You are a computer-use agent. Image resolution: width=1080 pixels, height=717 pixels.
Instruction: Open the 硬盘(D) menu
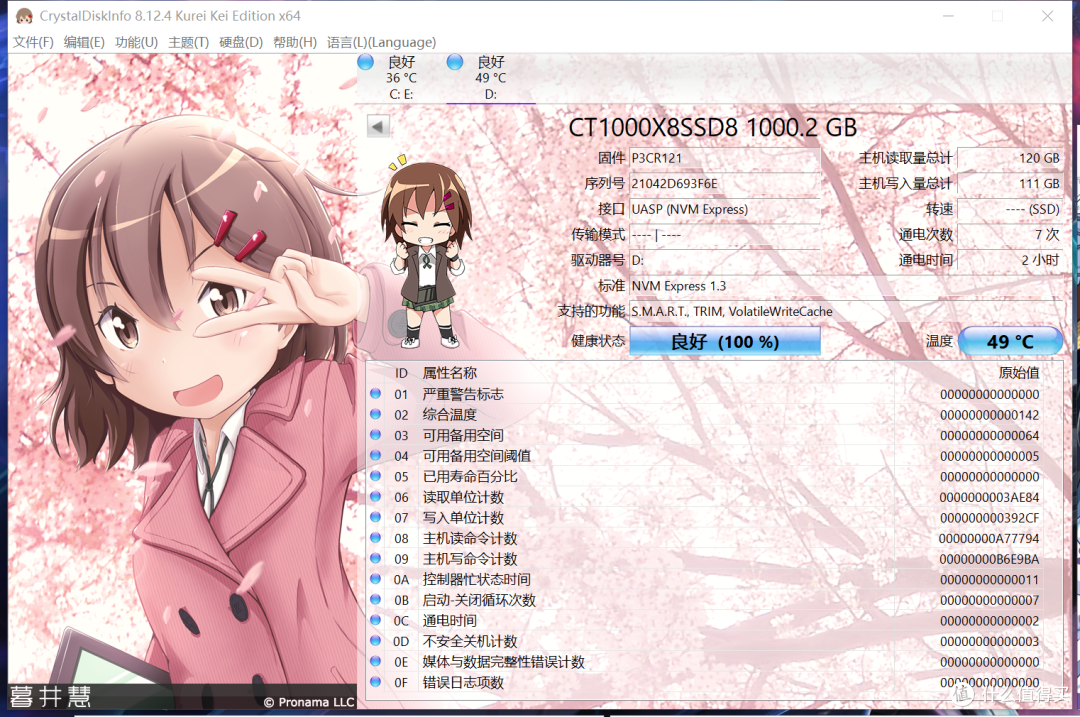[x=241, y=42]
